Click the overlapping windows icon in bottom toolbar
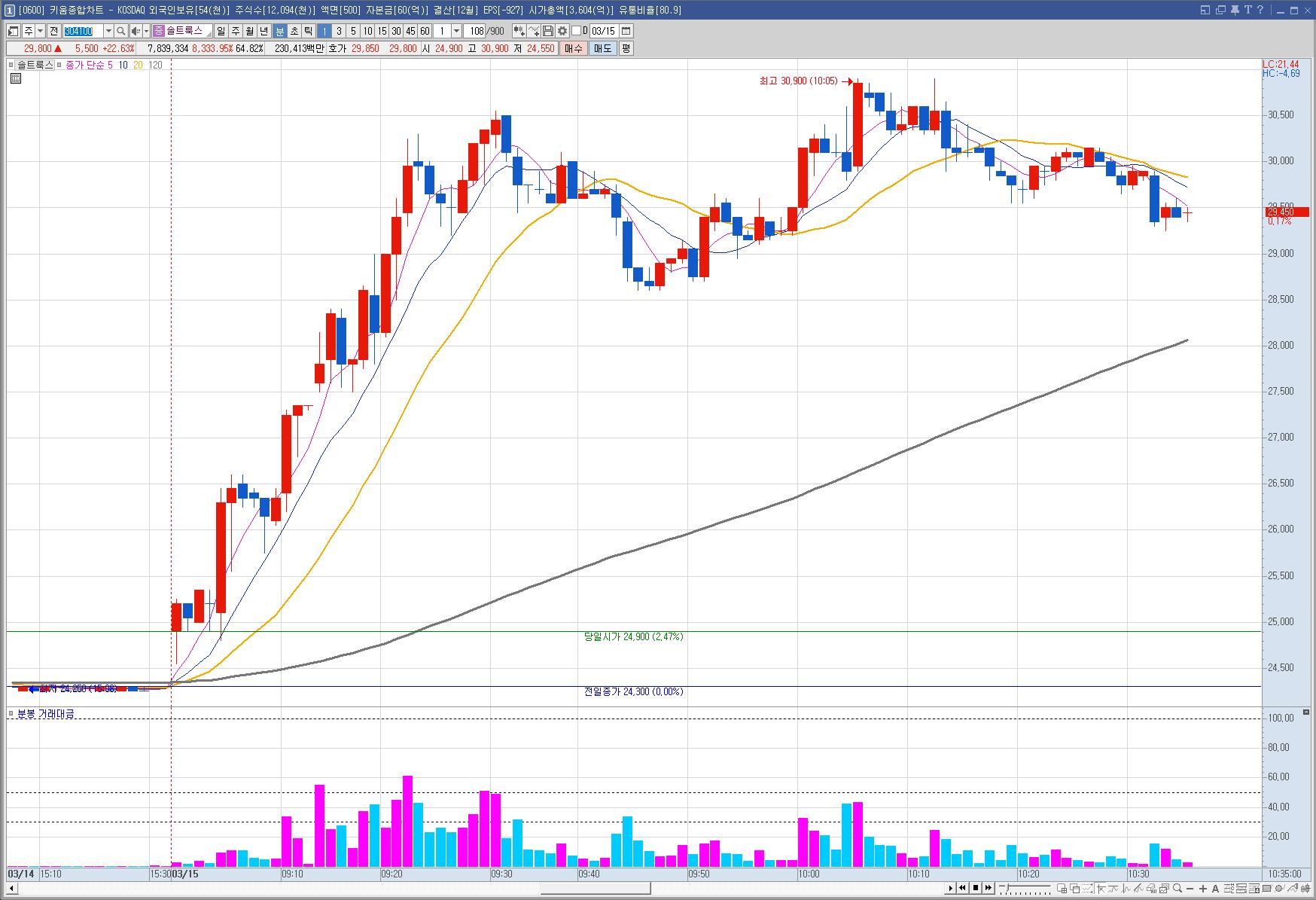The image size is (1316, 900). click(1076, 888)
